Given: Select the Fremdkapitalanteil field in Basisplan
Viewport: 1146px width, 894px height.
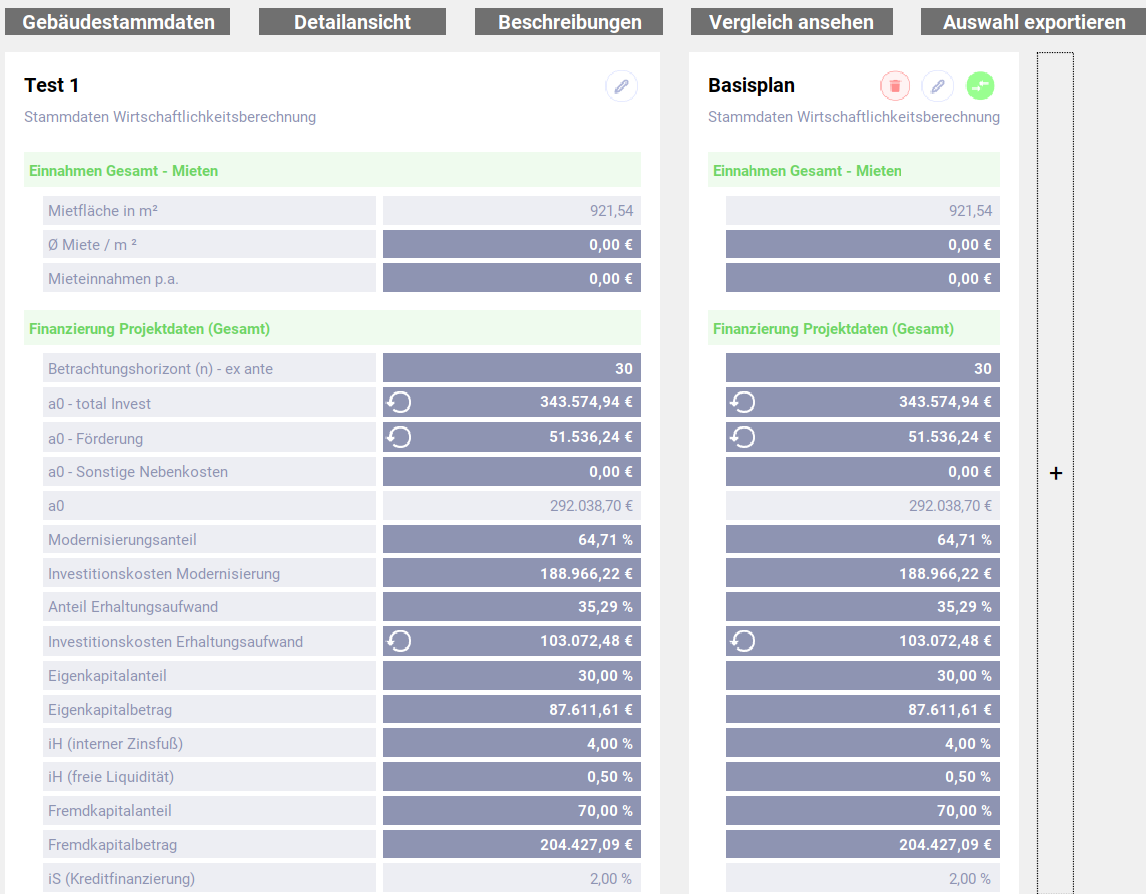Looking at the screenshot, I should pos(862,811).
